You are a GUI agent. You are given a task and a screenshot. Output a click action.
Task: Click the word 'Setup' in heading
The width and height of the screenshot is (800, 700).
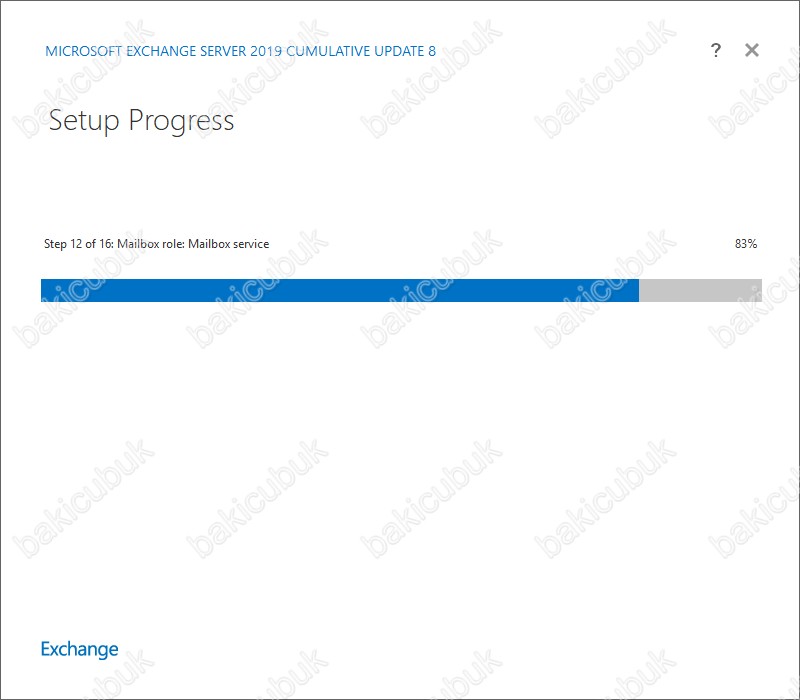tap(84, 121)
